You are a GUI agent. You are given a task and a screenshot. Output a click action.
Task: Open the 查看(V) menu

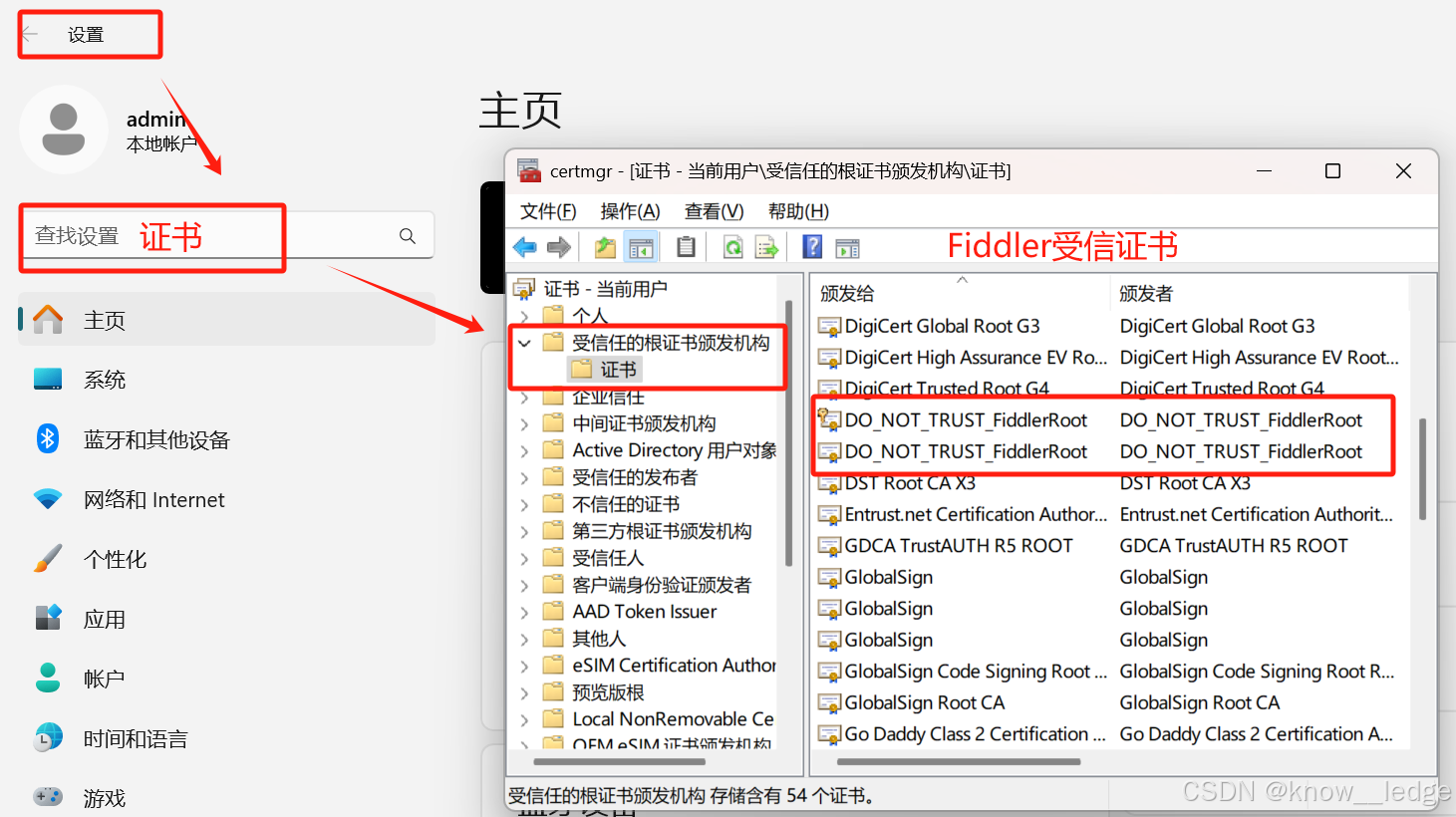[714, 211]
